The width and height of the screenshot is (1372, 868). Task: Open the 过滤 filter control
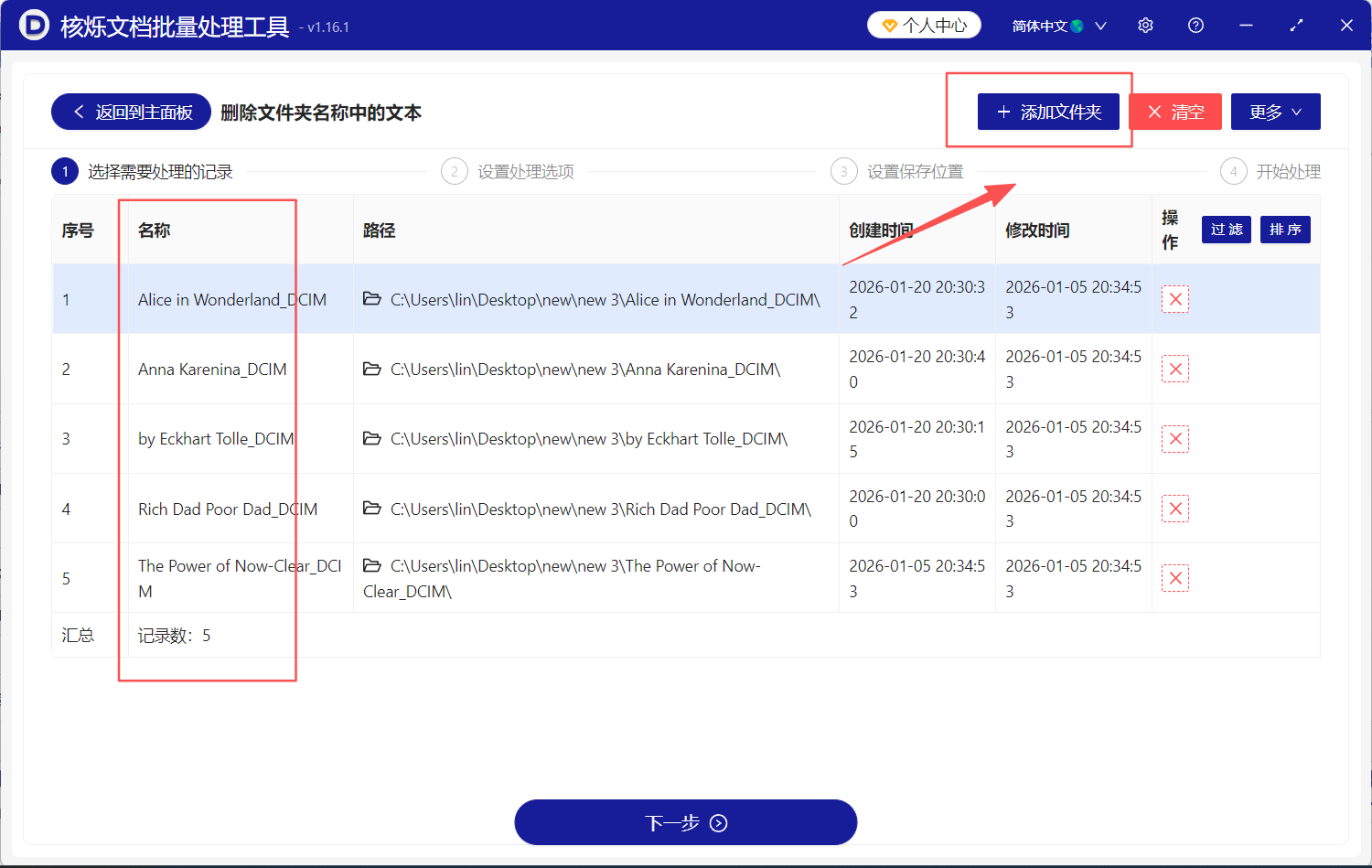pyautogui.click(x=1226, y=230)
